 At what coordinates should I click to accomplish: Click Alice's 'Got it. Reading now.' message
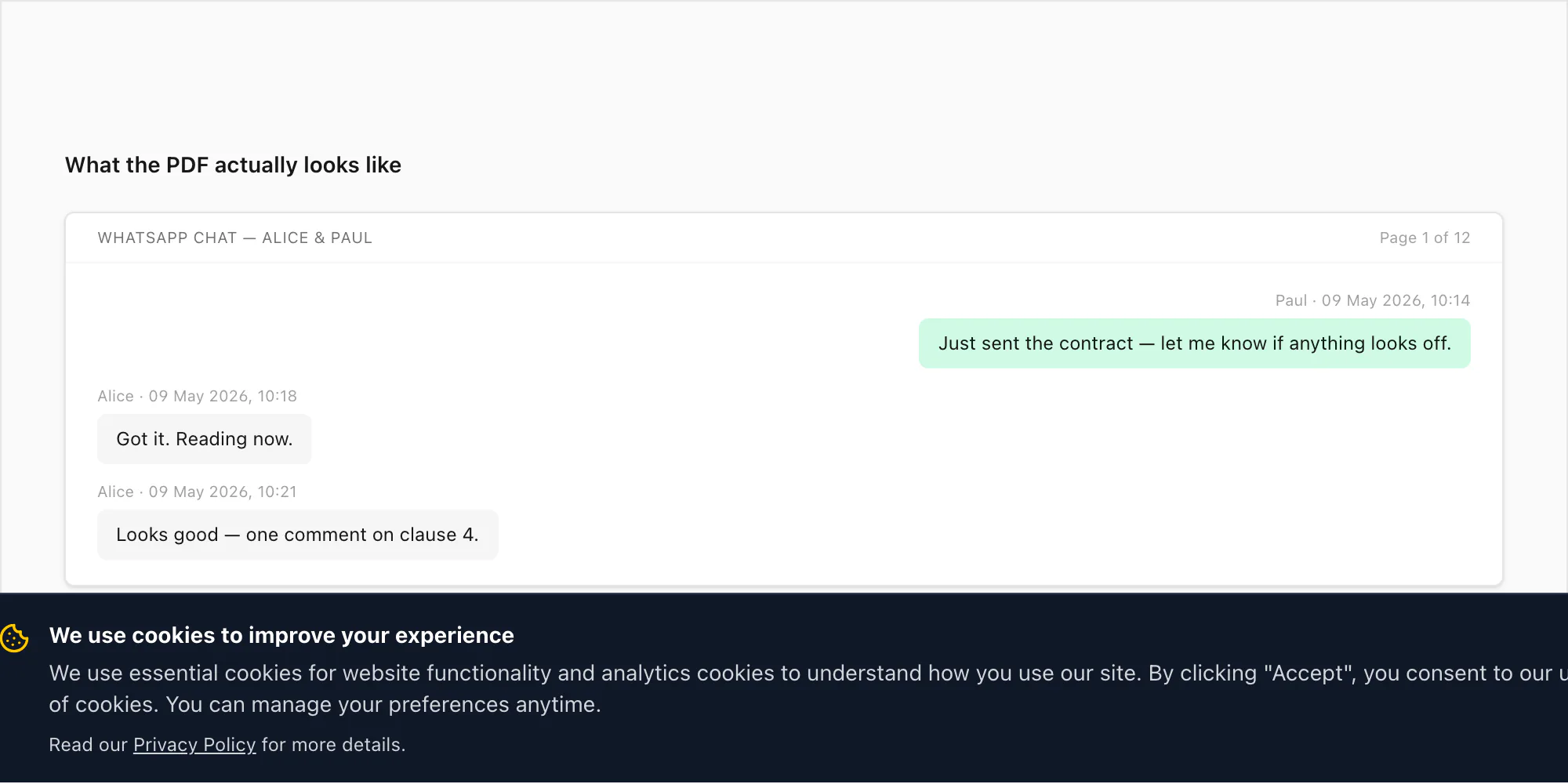[204, 439]
